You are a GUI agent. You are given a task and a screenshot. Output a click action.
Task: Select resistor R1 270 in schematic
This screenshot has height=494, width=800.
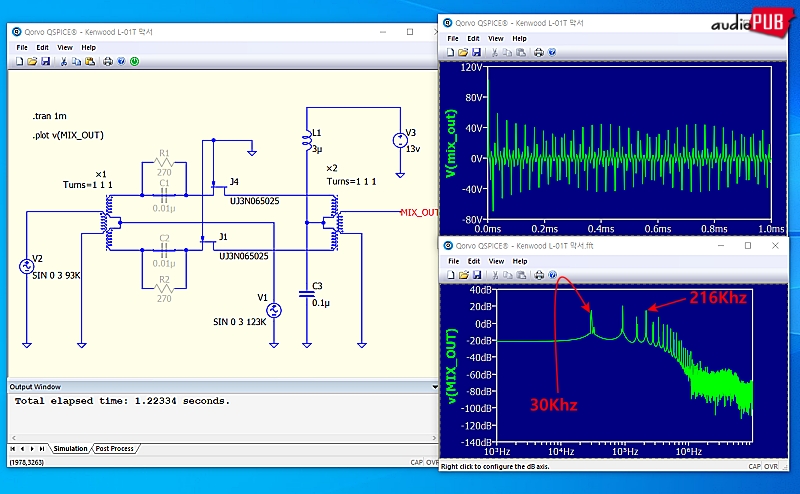coord(164,163)
